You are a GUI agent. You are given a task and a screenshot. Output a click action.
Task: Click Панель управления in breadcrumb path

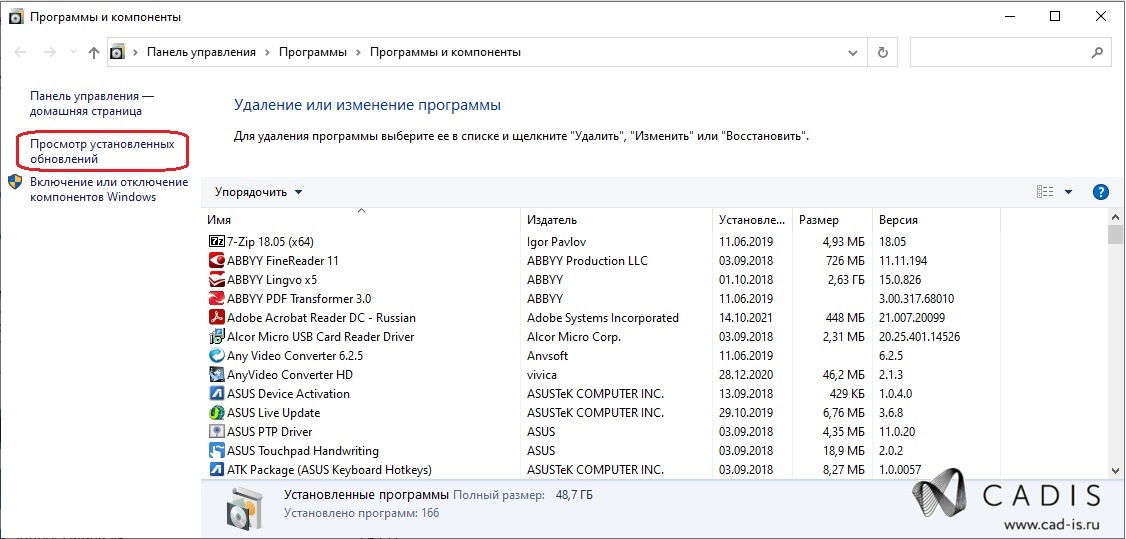pyautogui.click(x=201, y=52)
